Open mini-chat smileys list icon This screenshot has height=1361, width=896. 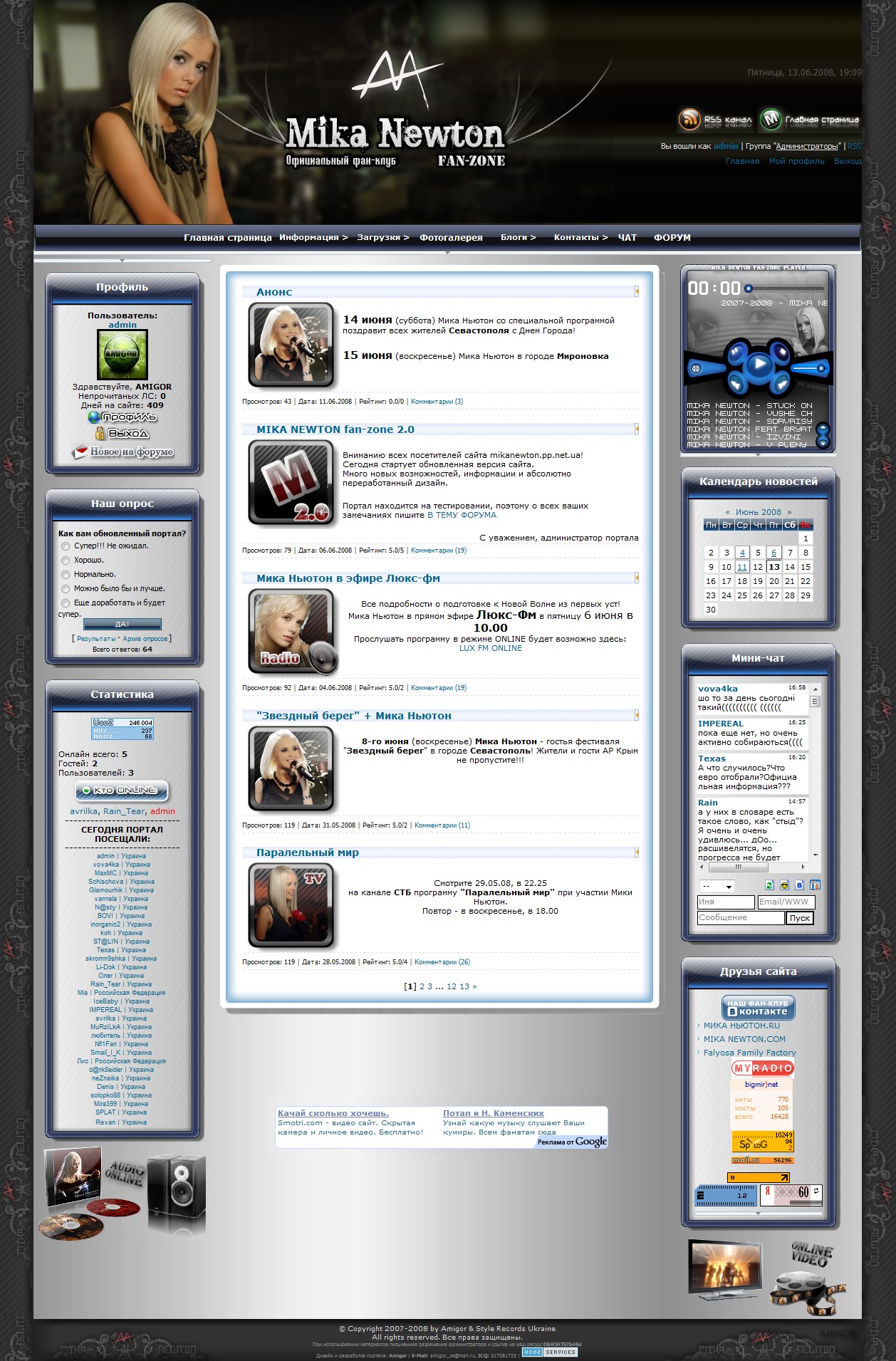pos(784,885)
